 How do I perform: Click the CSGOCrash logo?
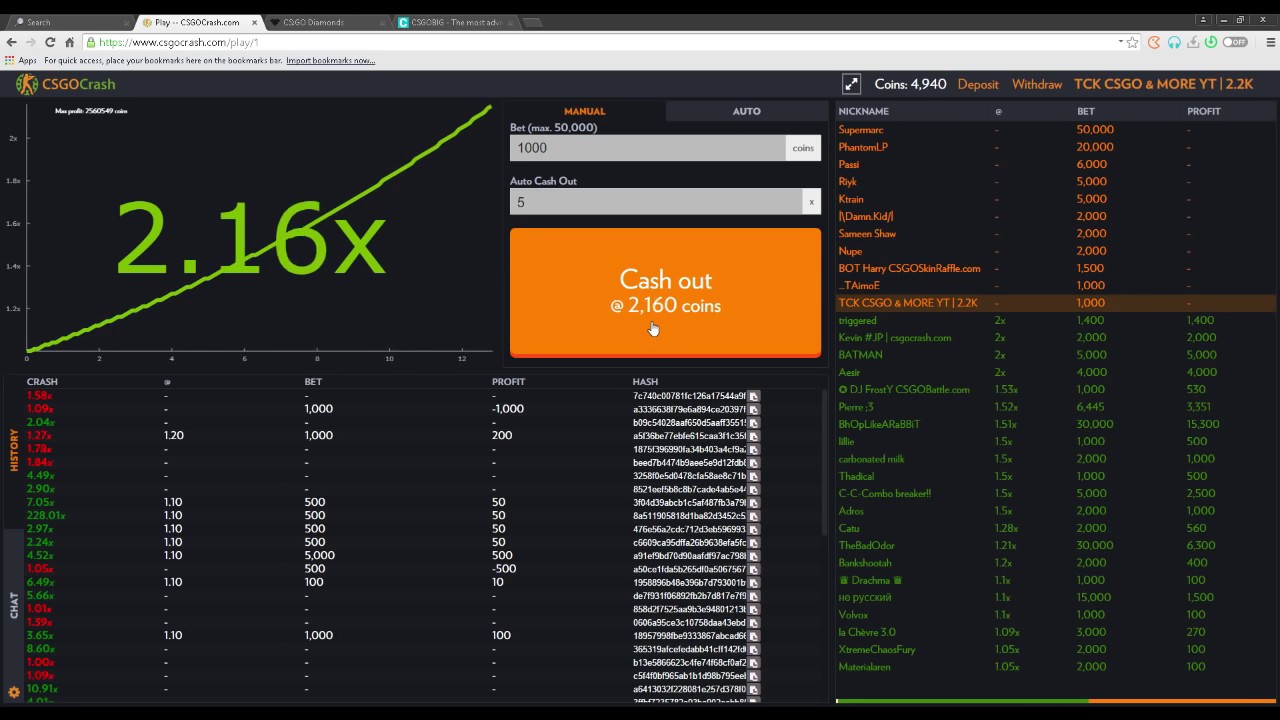66,84
